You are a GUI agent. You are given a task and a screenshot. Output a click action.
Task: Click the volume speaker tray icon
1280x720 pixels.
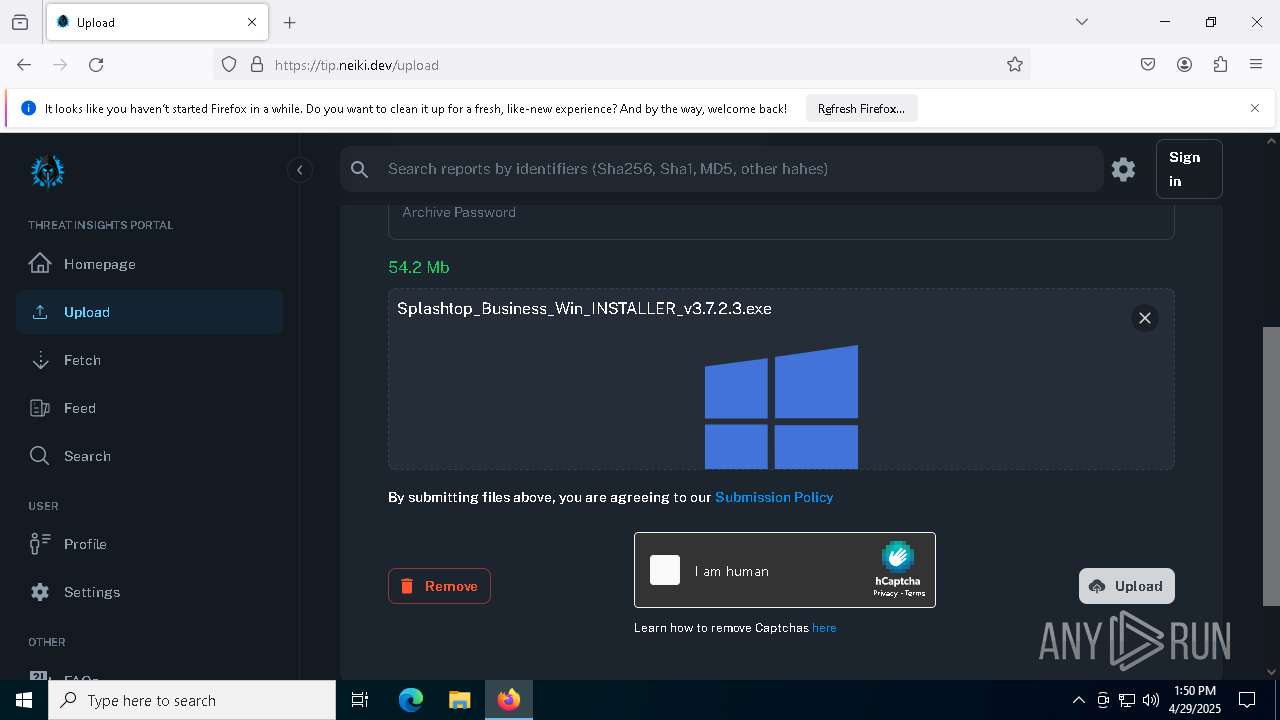click(x=1151, y=700)
